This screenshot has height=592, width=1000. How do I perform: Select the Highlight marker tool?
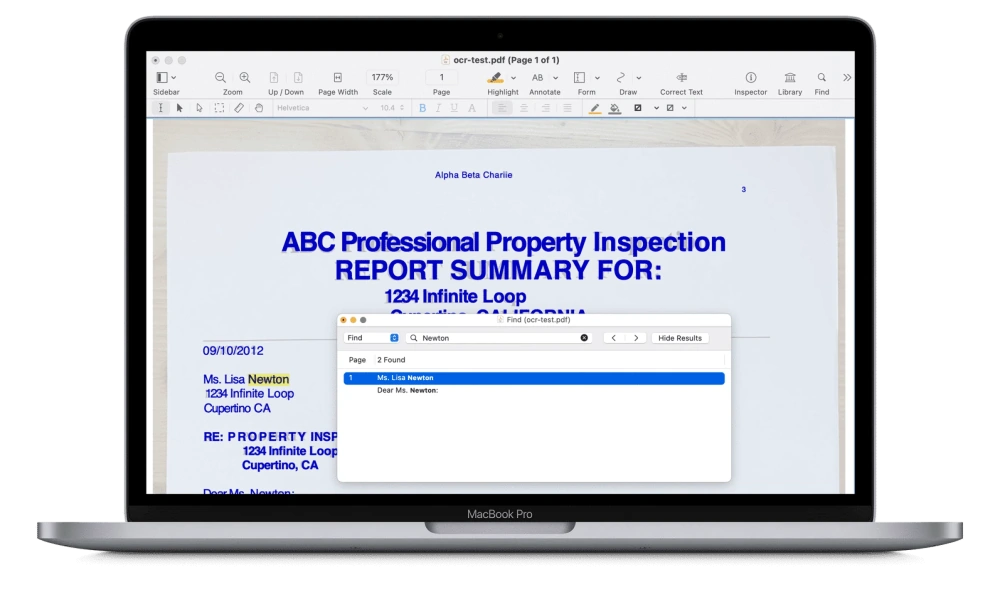495,77
